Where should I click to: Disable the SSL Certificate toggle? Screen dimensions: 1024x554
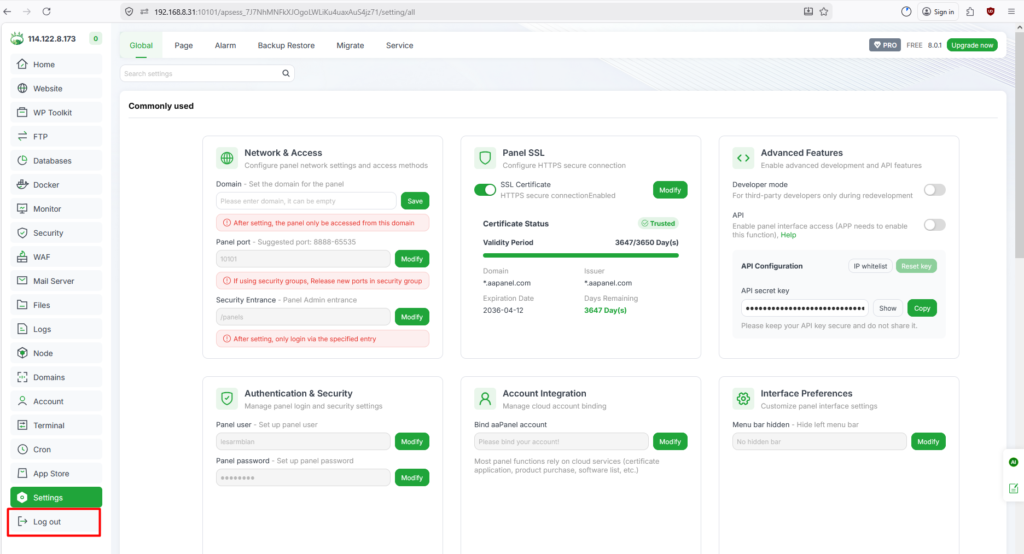pos(485,190)
